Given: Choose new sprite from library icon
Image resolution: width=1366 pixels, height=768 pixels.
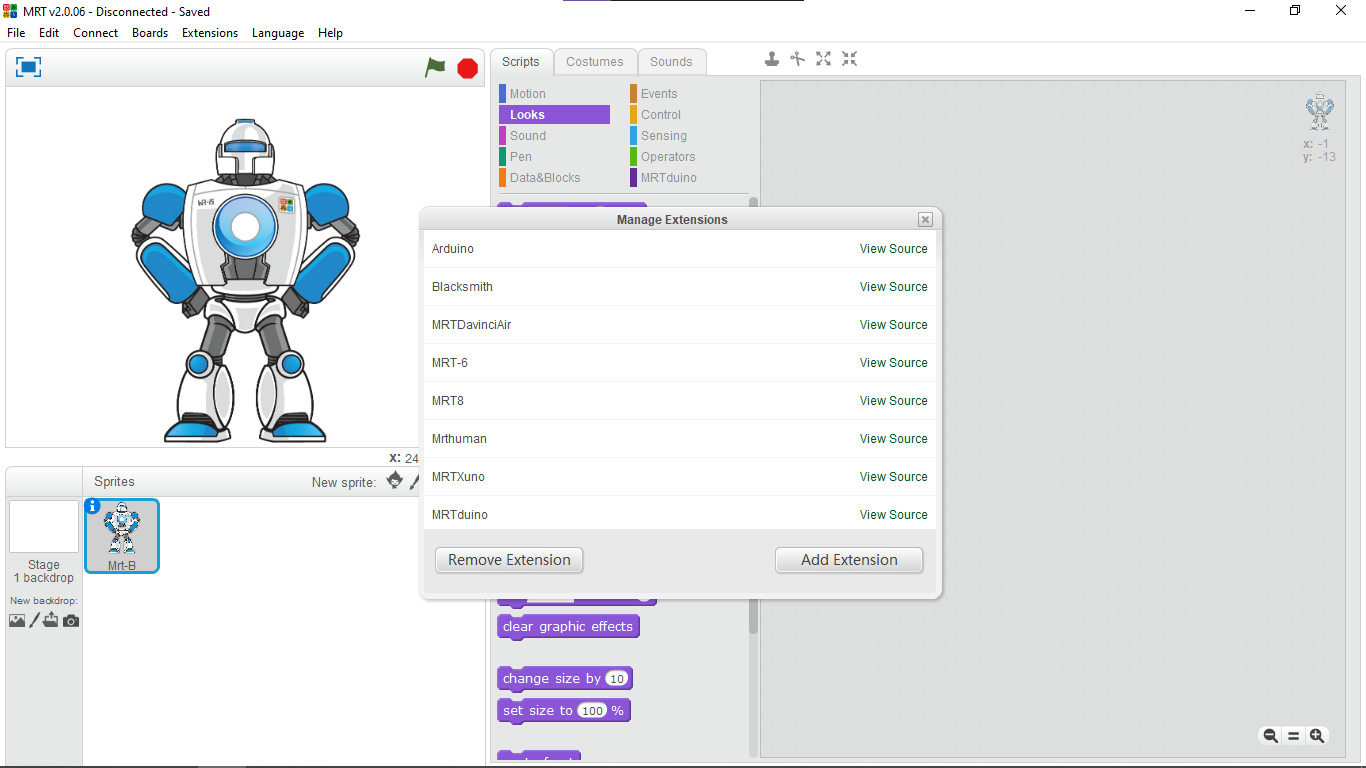Looking at the screenshot, I should 395,481.
